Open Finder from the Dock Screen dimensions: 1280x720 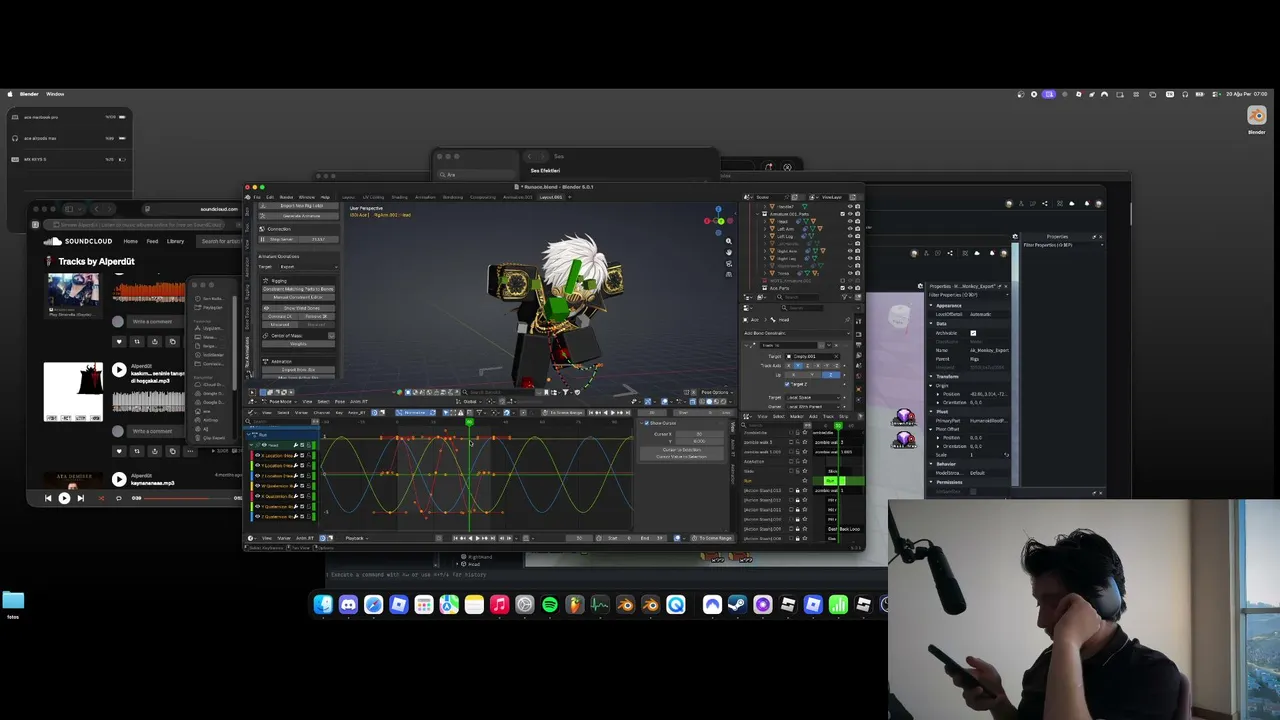pos(323,604)
